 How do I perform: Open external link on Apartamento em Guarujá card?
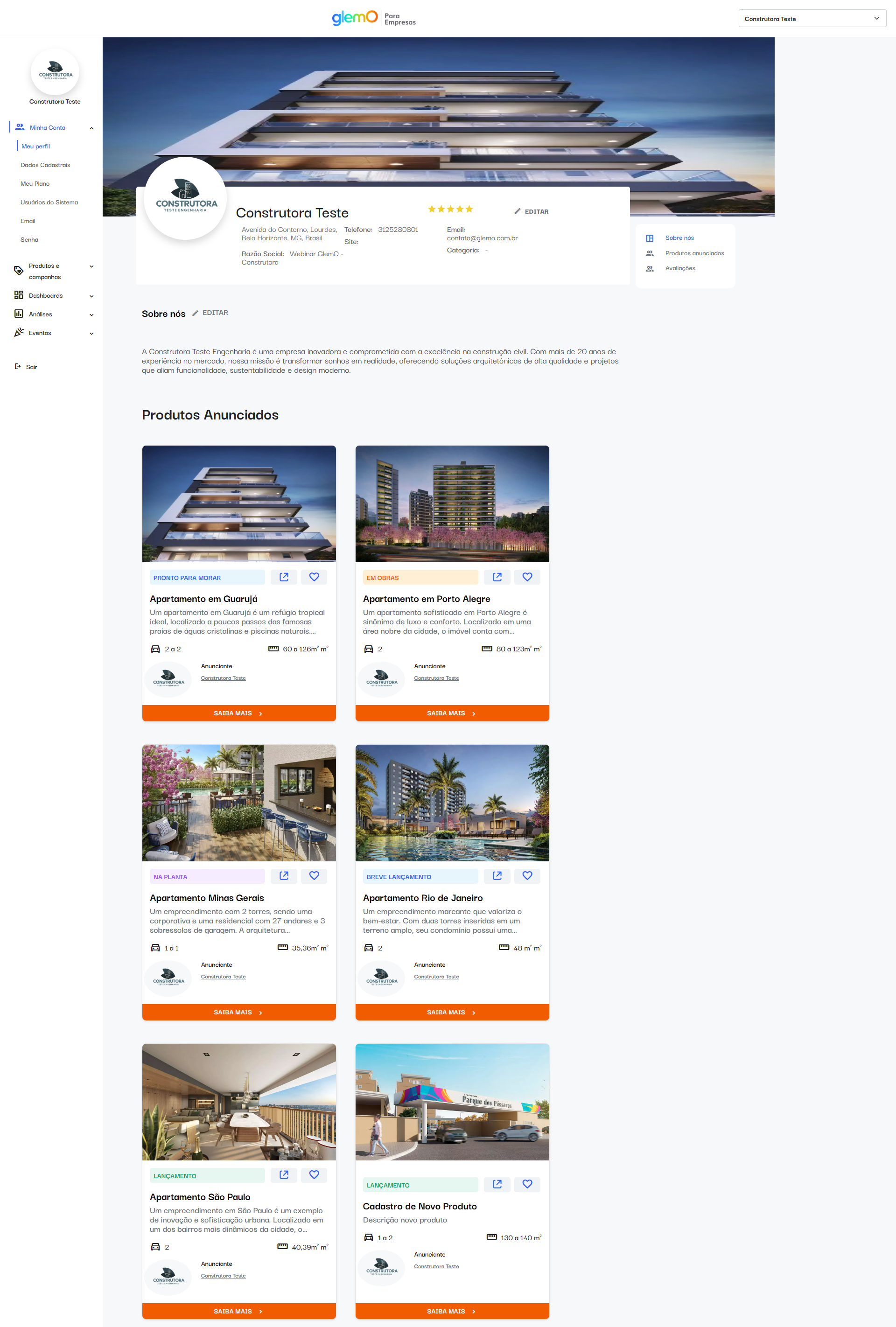pyautogui.click(x=284, y=577)
